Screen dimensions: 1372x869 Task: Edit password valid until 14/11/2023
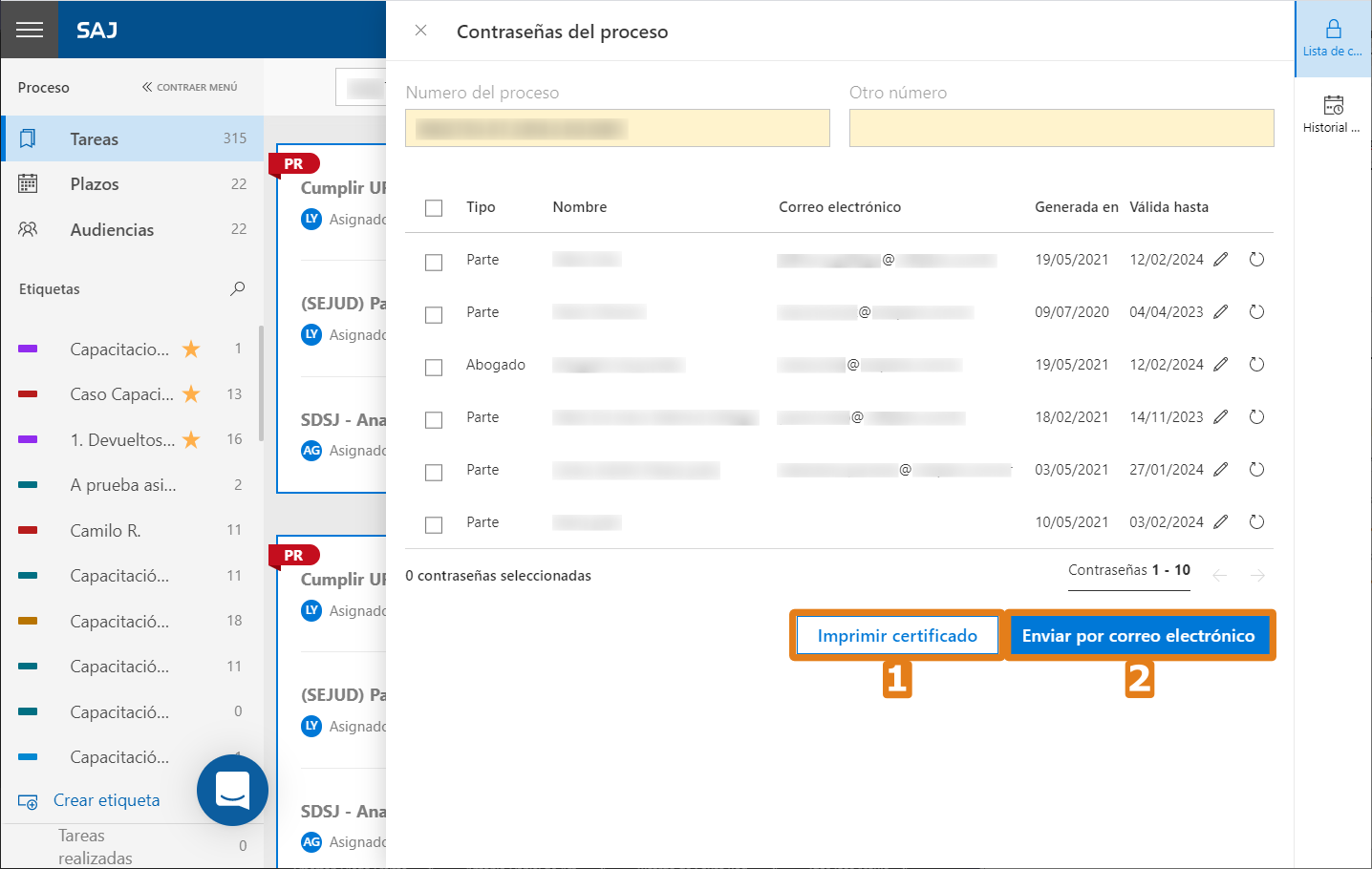point(1220,417)
